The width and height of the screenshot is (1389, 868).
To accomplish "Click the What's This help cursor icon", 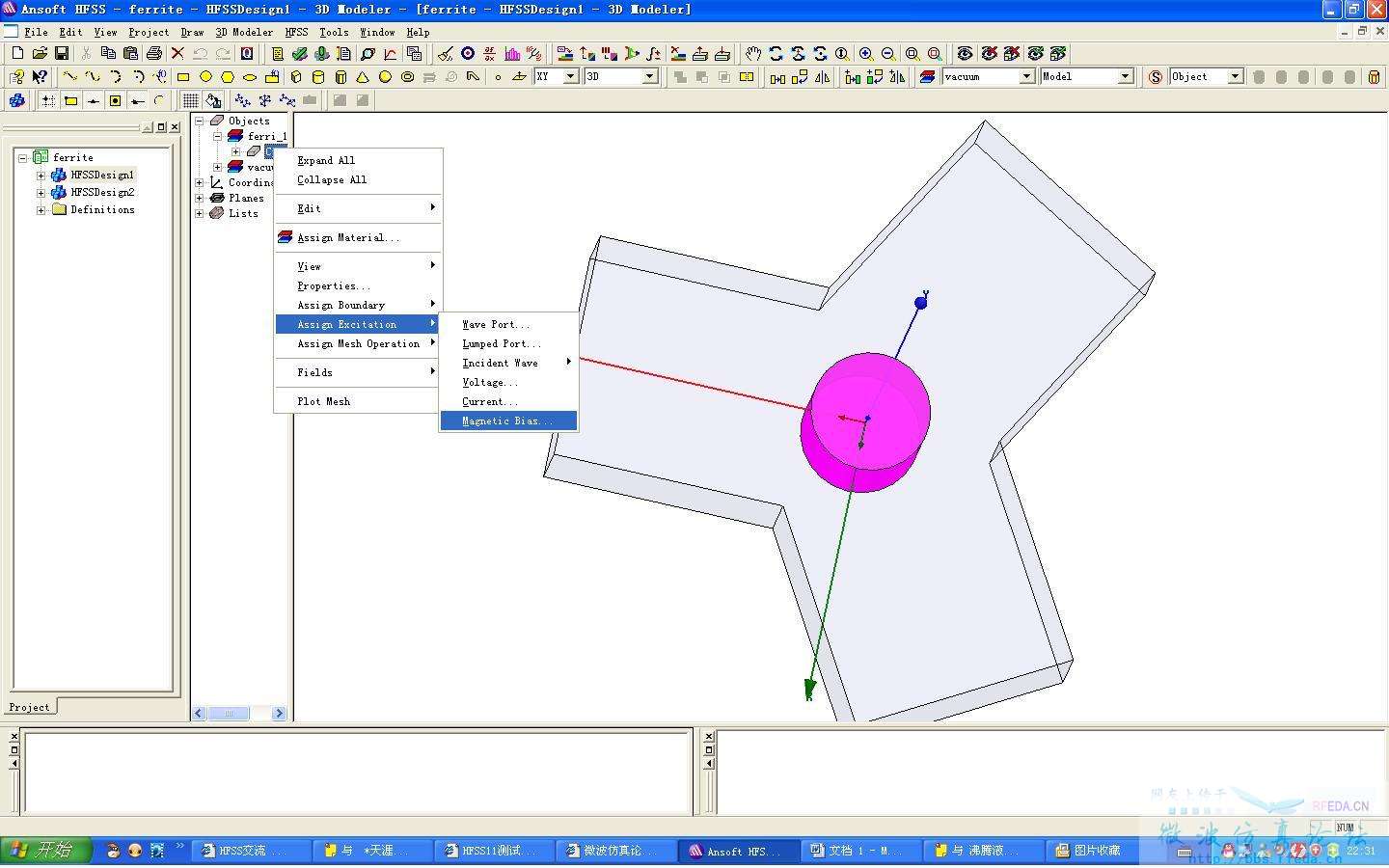I will (x=40, y=76).
